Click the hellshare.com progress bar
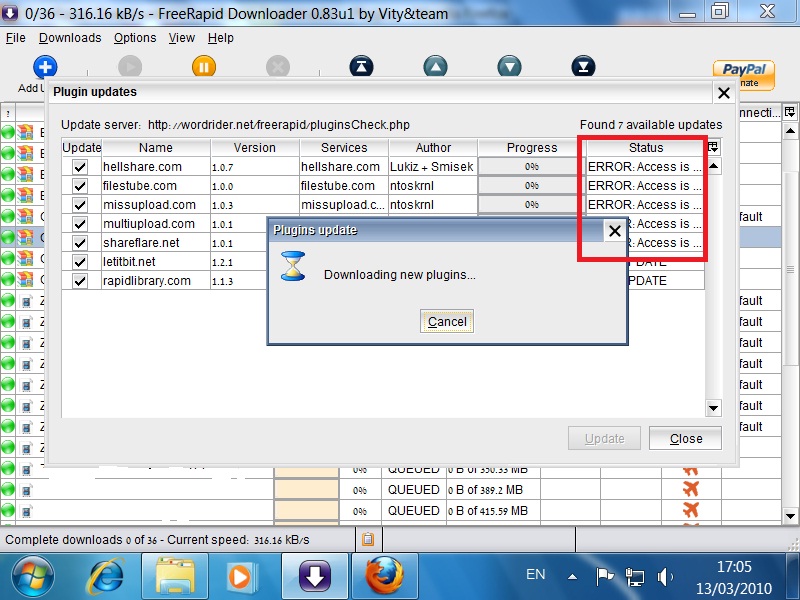 531,167
